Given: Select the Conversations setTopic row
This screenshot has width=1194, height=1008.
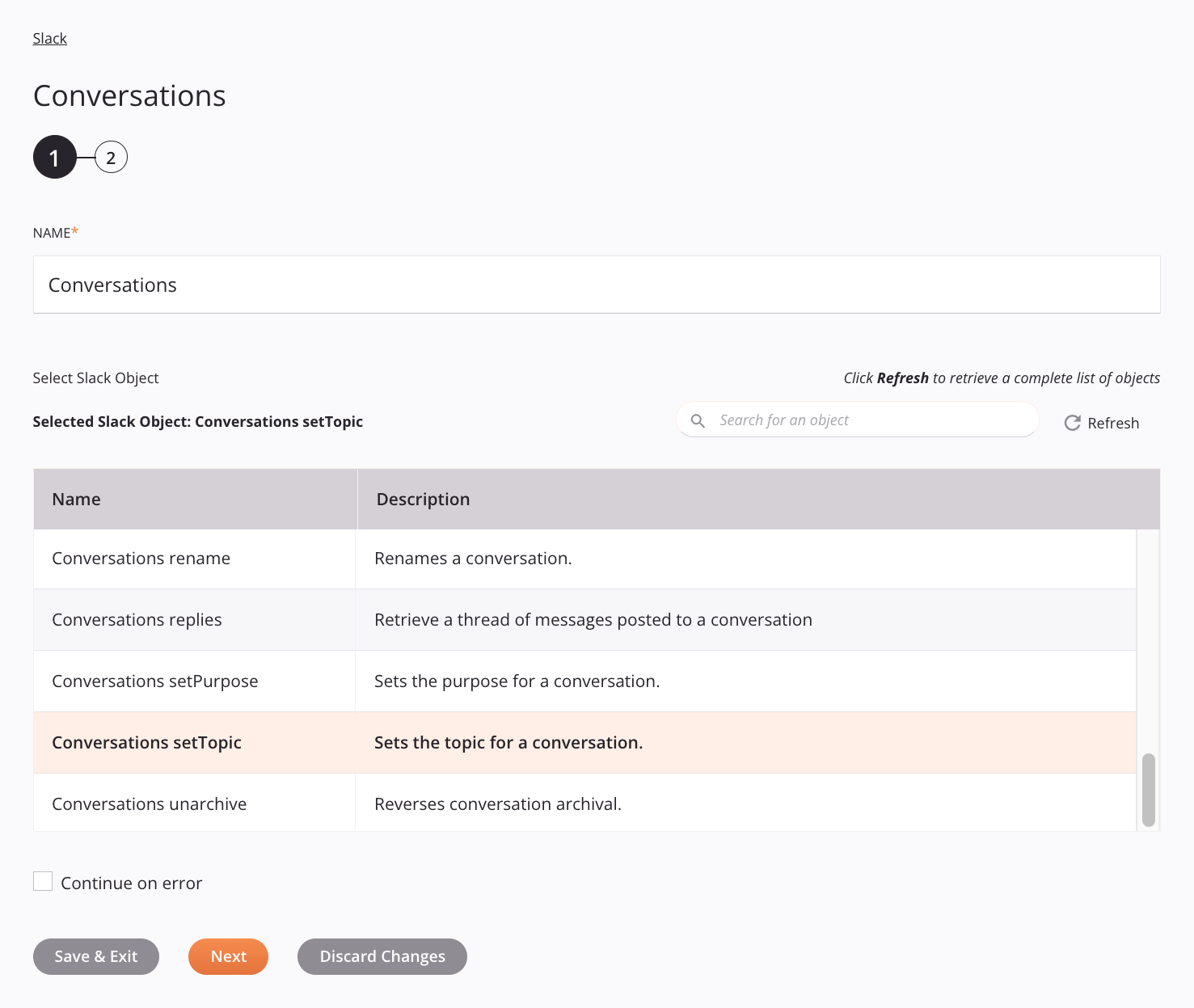Looking at the screenshot, I should (584, 743).
